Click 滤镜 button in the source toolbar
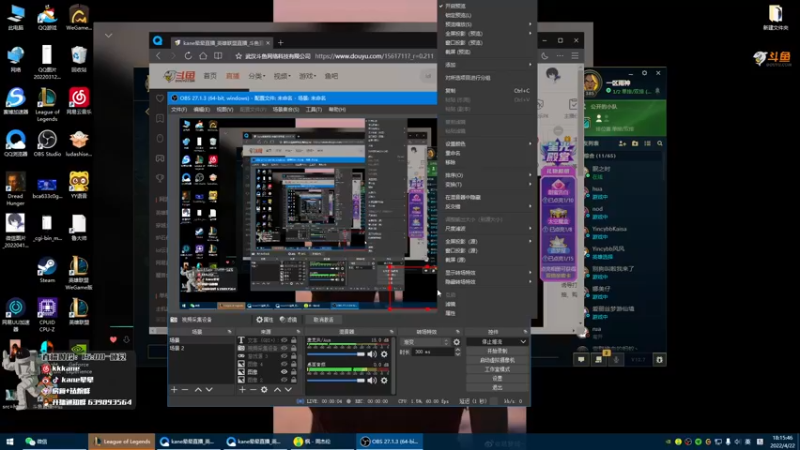This screenshot has width=800, height=450. point(288,320)
